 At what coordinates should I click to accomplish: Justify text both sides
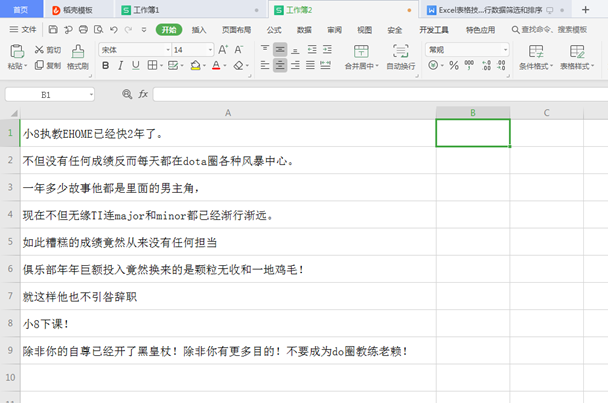pos(310,65)
